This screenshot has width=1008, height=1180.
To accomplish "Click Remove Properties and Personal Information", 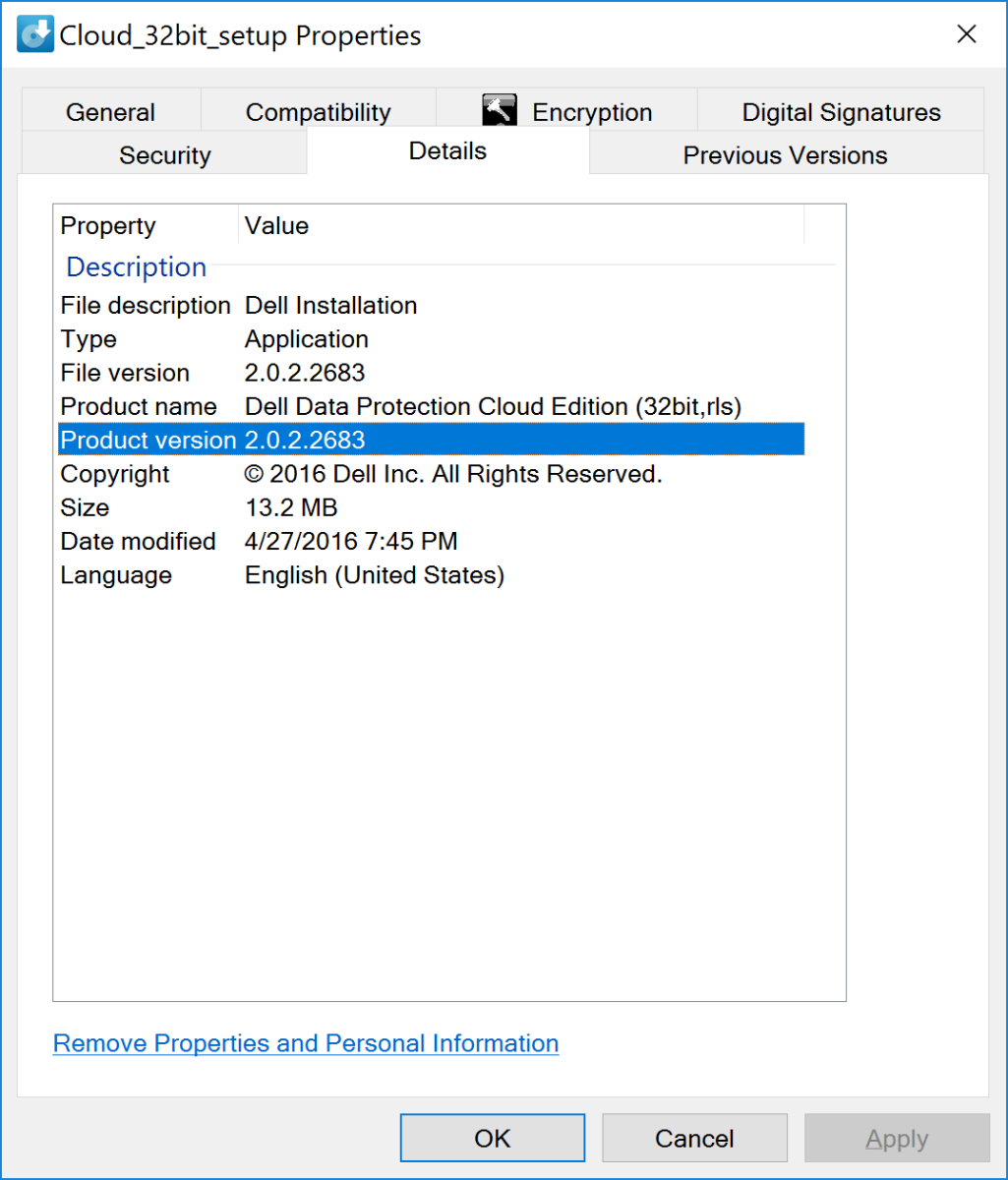I will 305,1043.
